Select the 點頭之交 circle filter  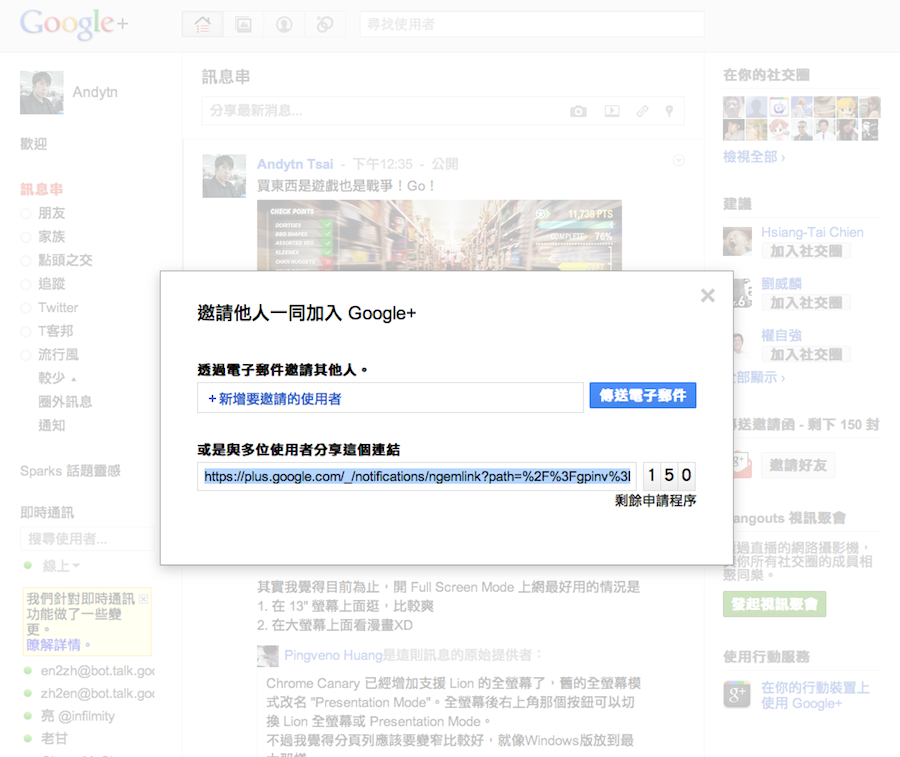coord(65,260)
